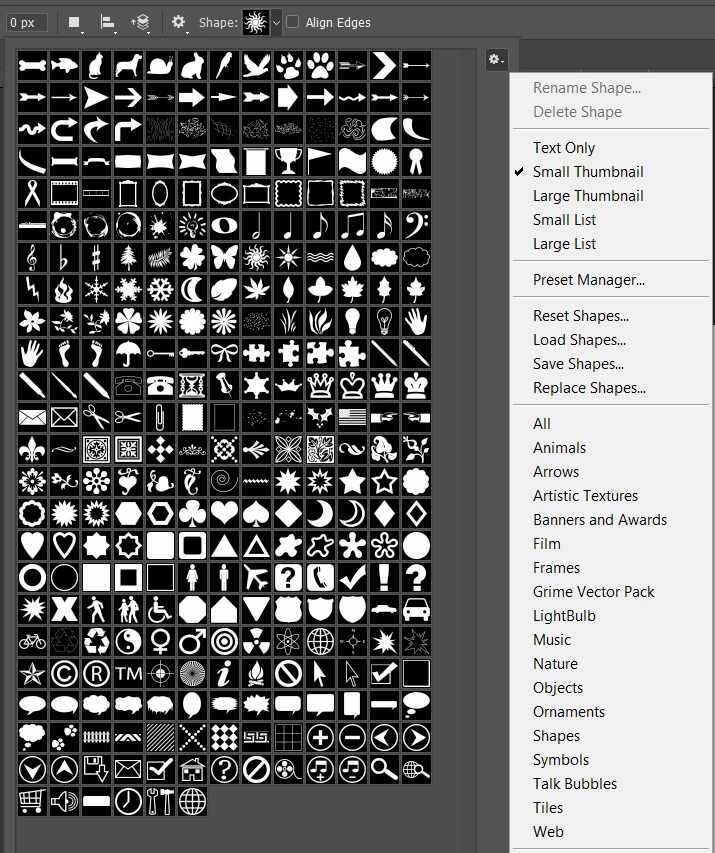Click Replace Shapes
Image resolution: width=715 pixels, height=853 pixels.
coord(589,388)
